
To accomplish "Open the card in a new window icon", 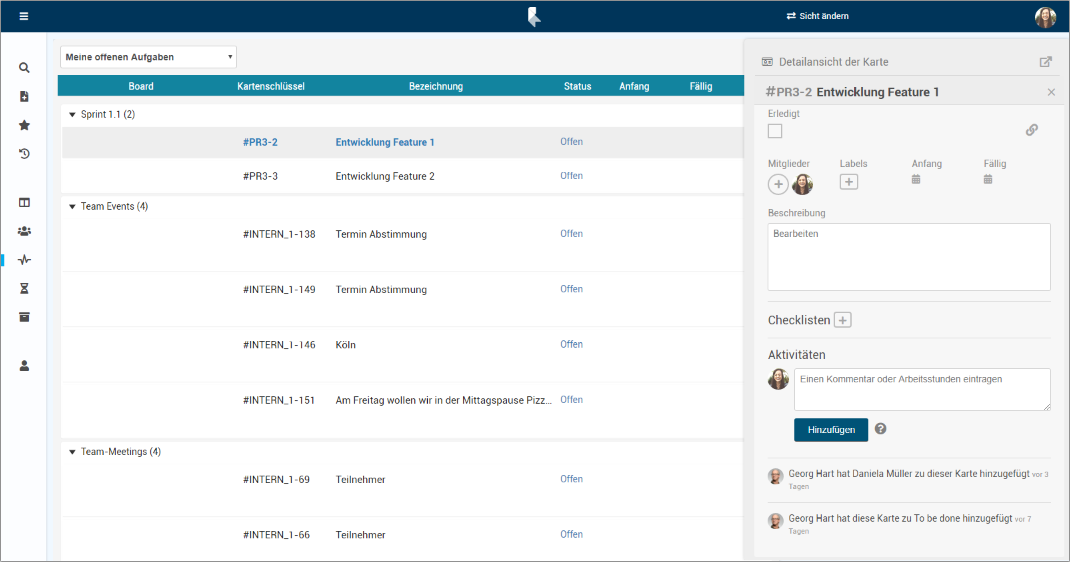I will coord(1046,62).
